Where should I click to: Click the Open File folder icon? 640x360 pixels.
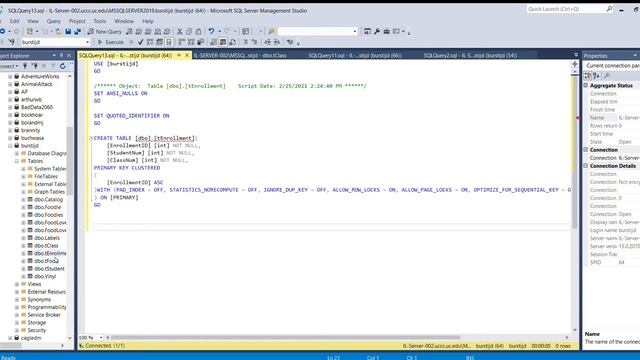pyautogui.click(x=59, y=31)
